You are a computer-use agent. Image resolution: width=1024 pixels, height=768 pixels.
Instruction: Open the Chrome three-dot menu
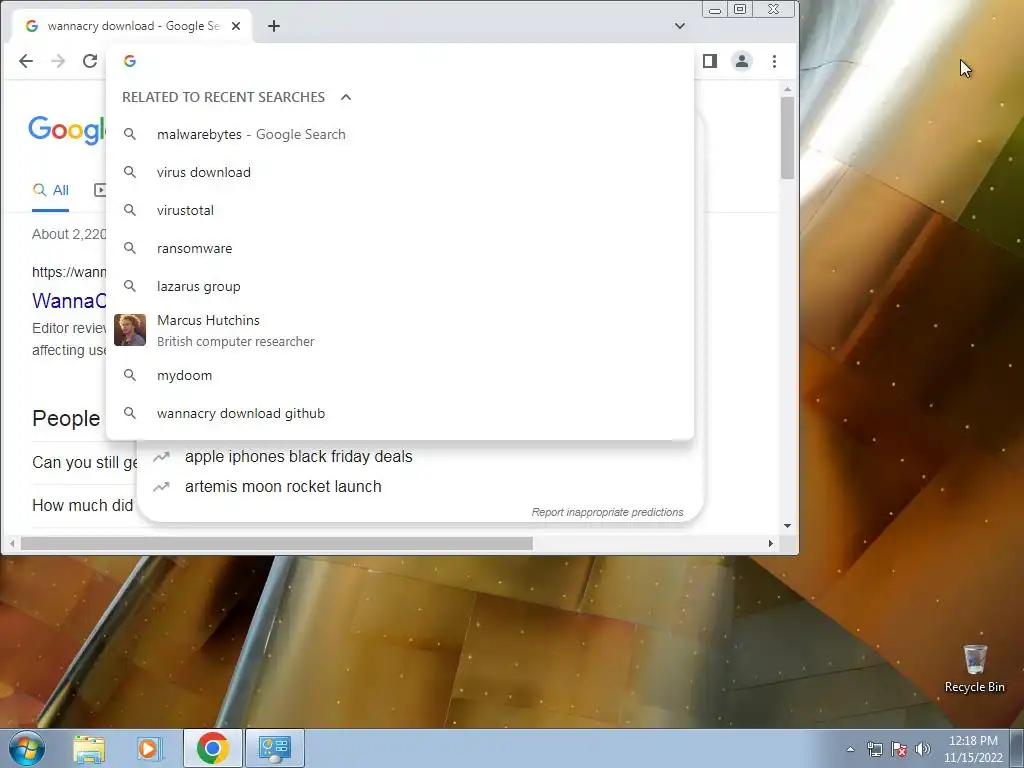(x=775, y=61)
